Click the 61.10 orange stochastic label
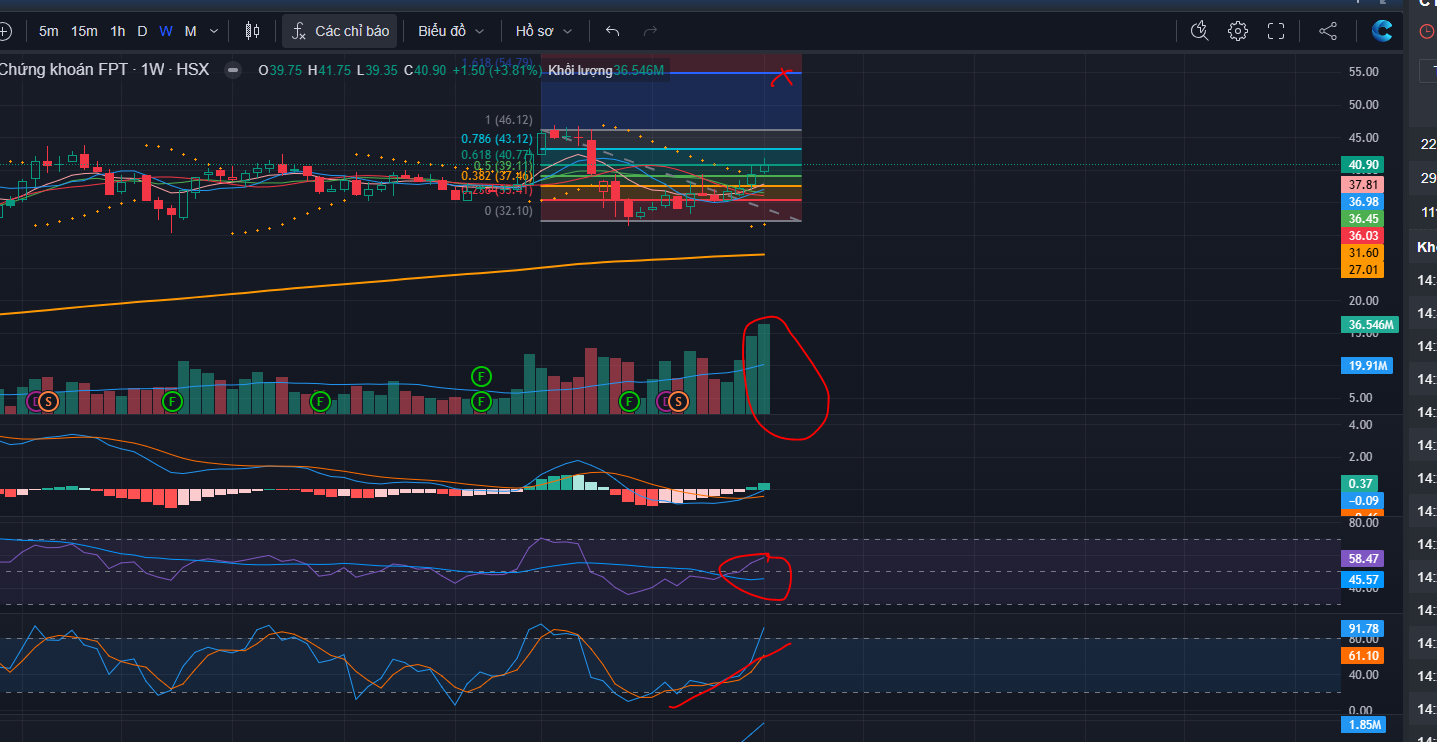Screen dimensions: 1437x742 [1361, 656]
